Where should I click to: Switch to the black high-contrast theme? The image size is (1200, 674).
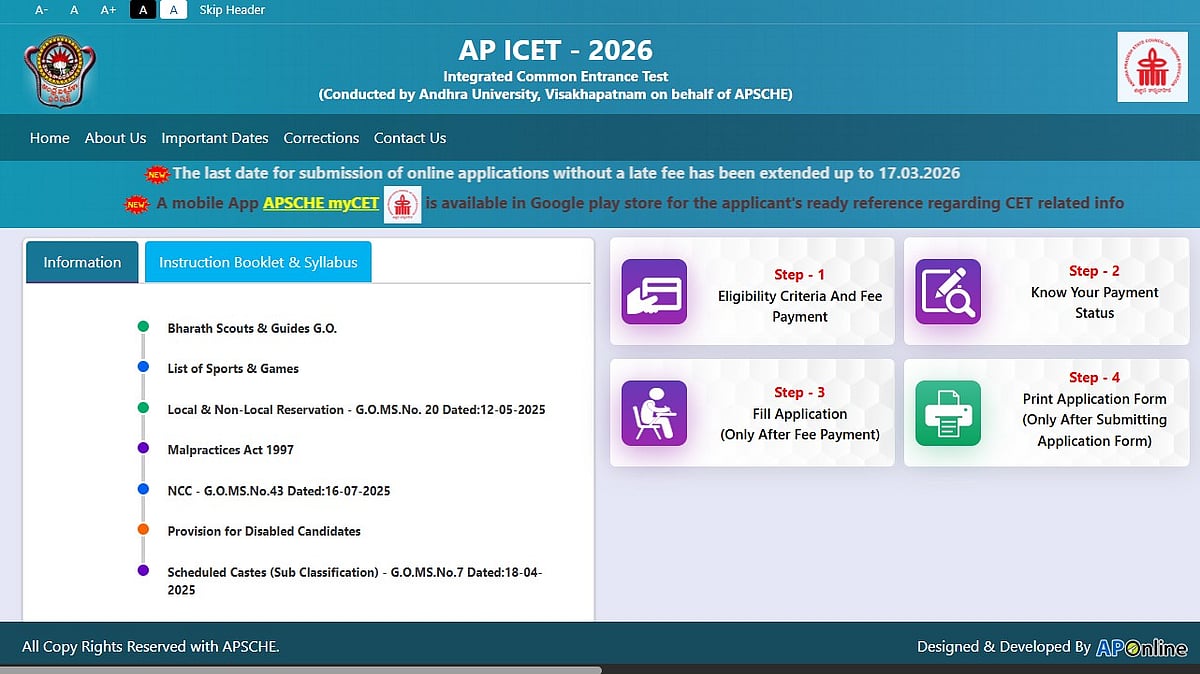pyautogui.click(x=142, y=10)
